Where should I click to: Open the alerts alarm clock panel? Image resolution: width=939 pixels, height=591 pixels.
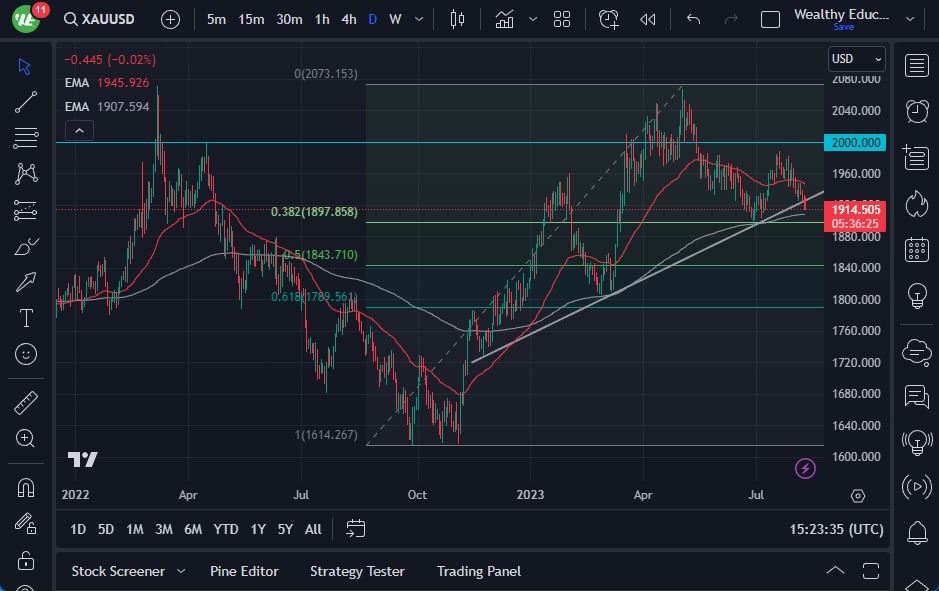click(916, 110)
